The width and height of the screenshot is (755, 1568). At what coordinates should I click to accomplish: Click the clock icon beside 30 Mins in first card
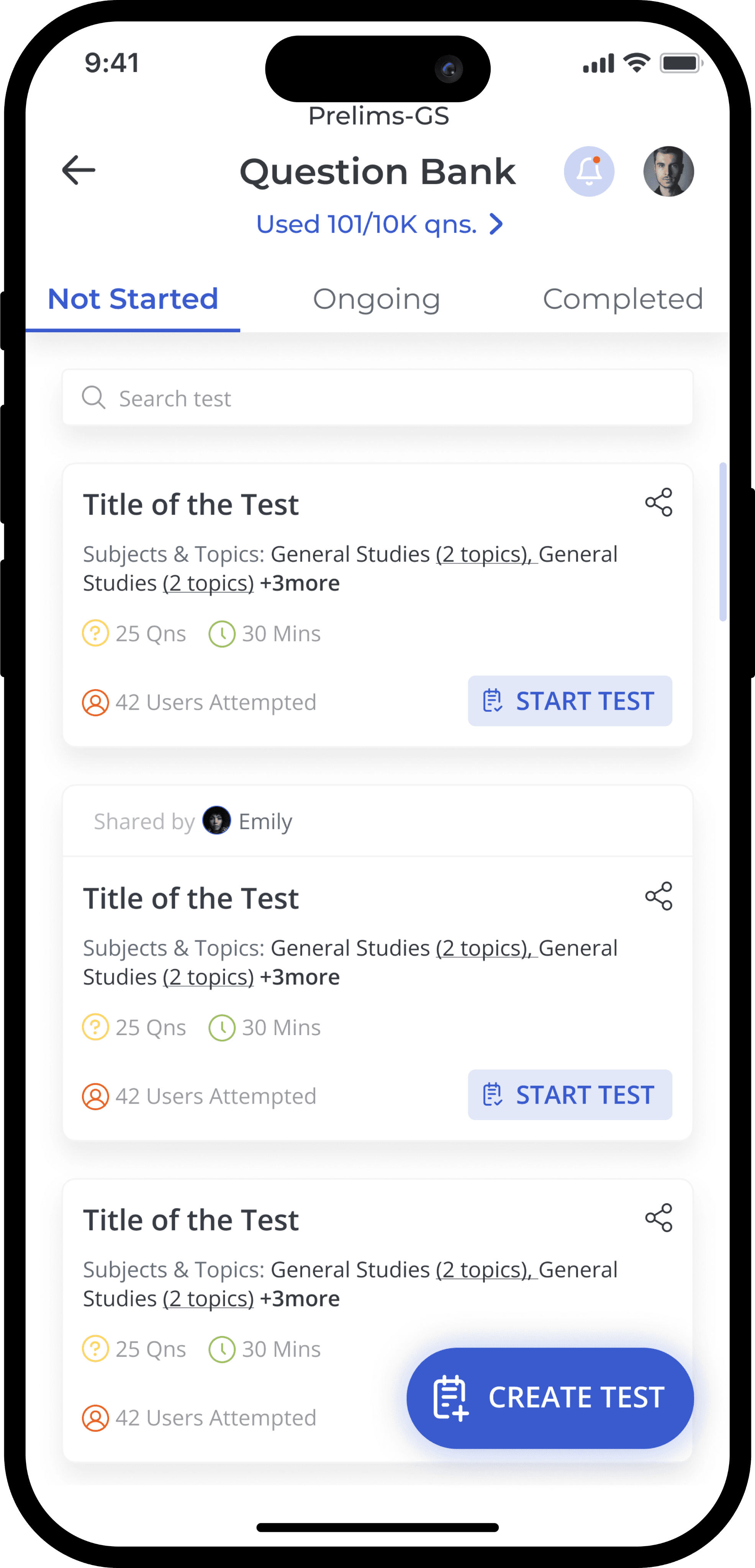click(222, 634)
